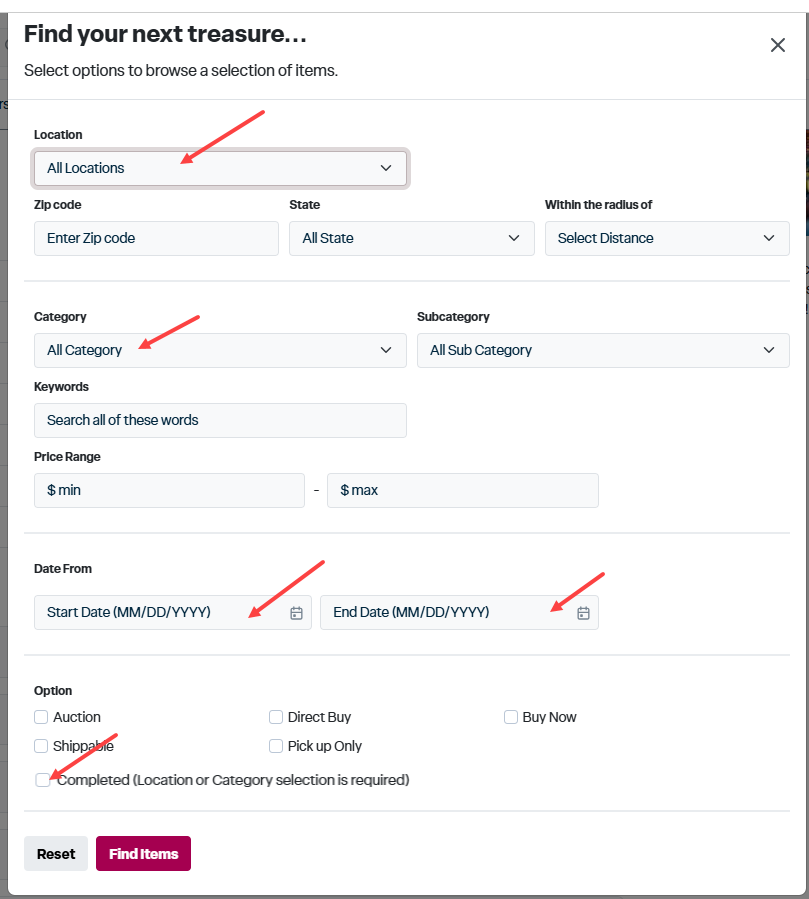Screen dimensions: 809x899
Task: Click the $ min price field
Action: [x=169, y=490]
